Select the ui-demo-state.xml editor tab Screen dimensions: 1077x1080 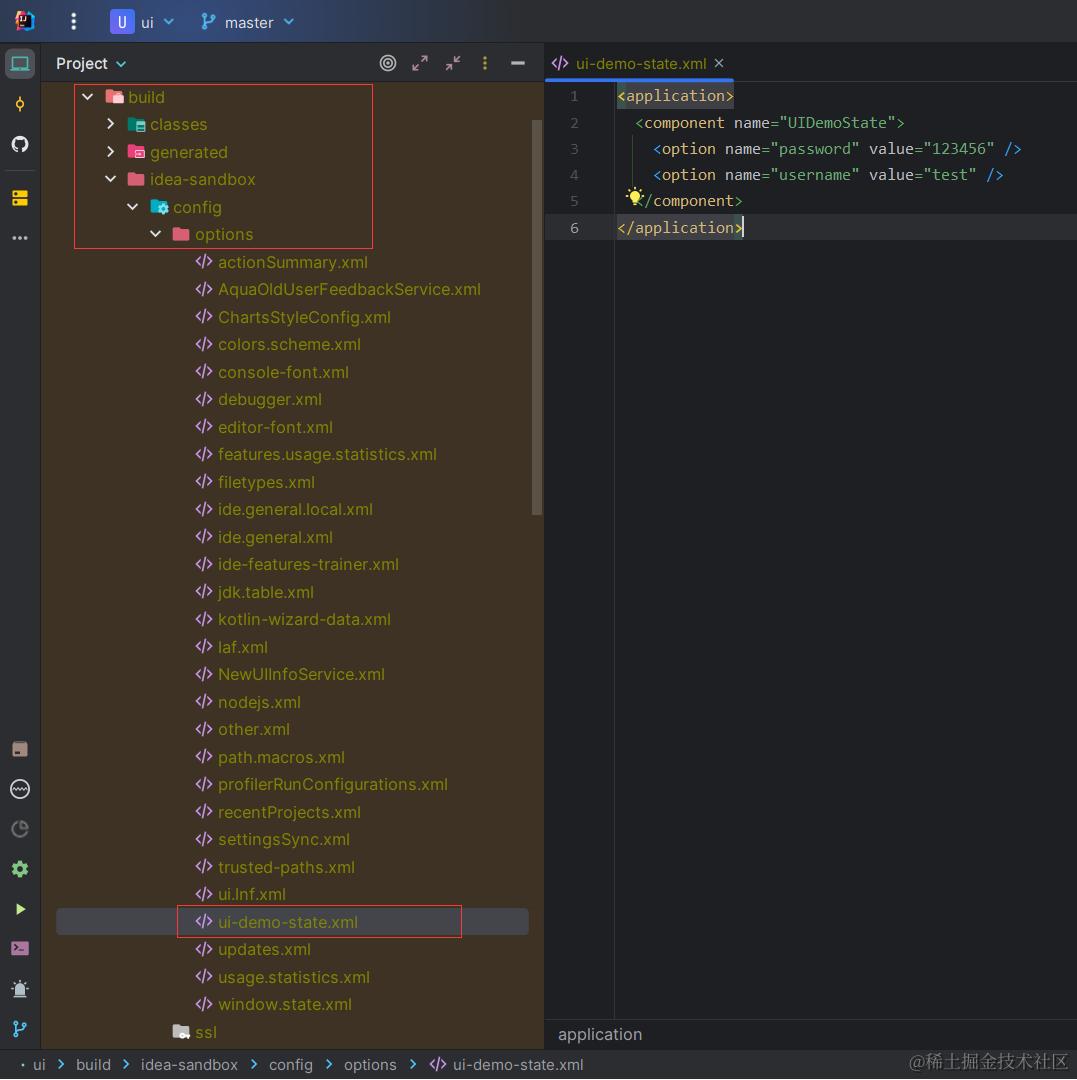pos(640,63)
